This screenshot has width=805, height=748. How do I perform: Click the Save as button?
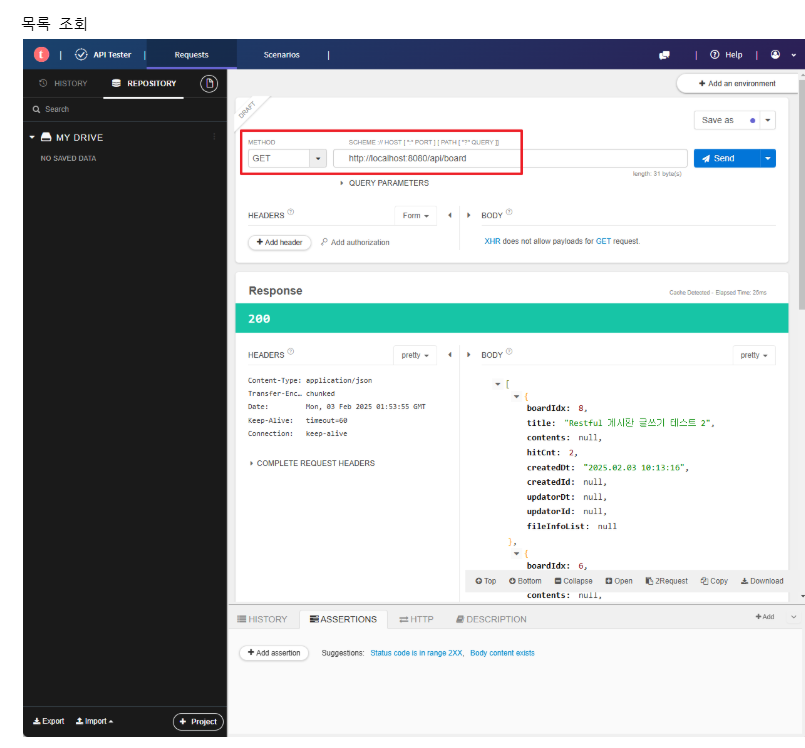click(727, 120)
